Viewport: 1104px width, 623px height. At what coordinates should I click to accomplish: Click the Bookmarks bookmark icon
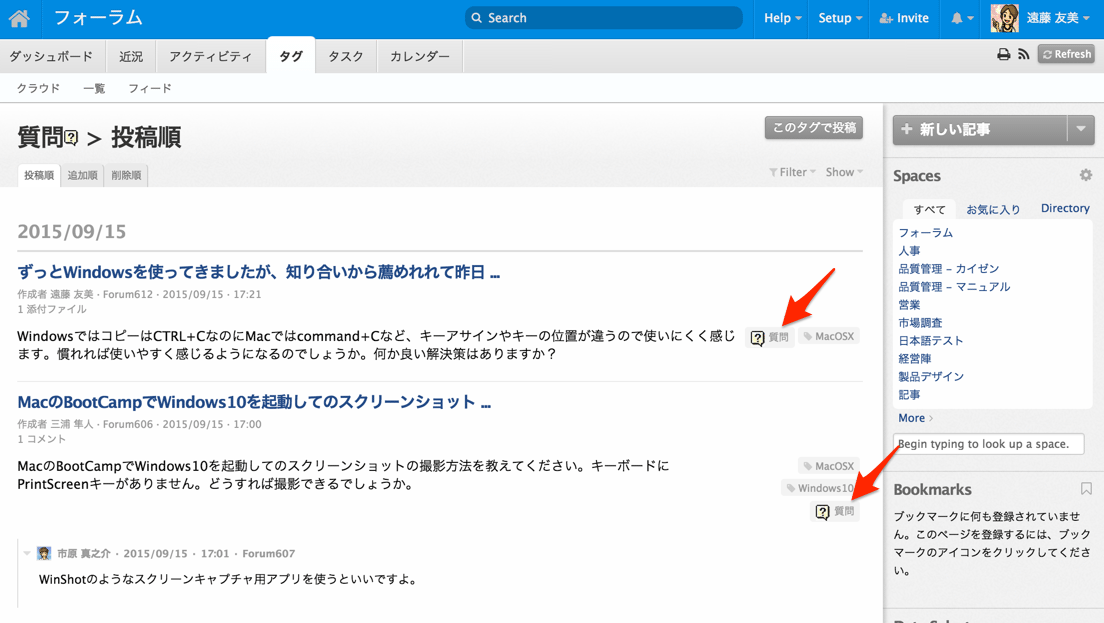tap(1086, 489)
